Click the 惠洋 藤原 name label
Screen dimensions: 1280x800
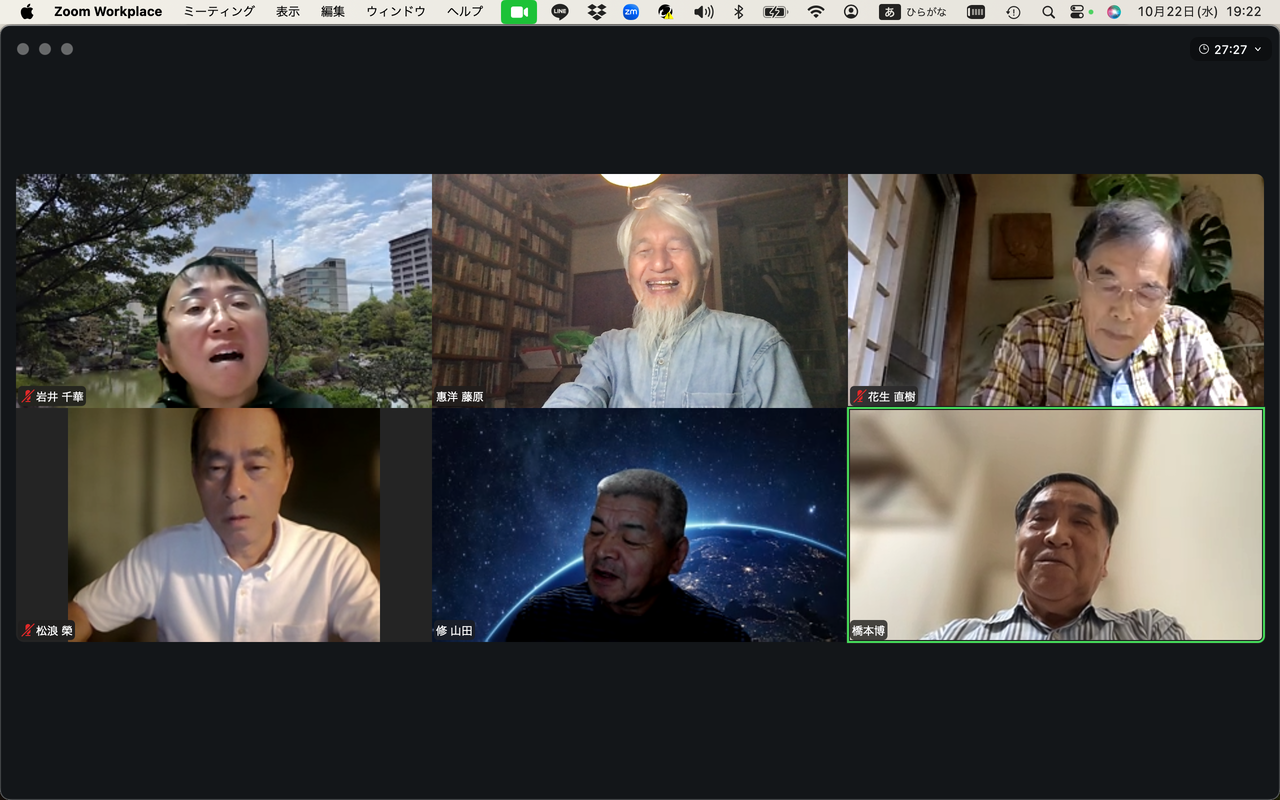point(460,397)
